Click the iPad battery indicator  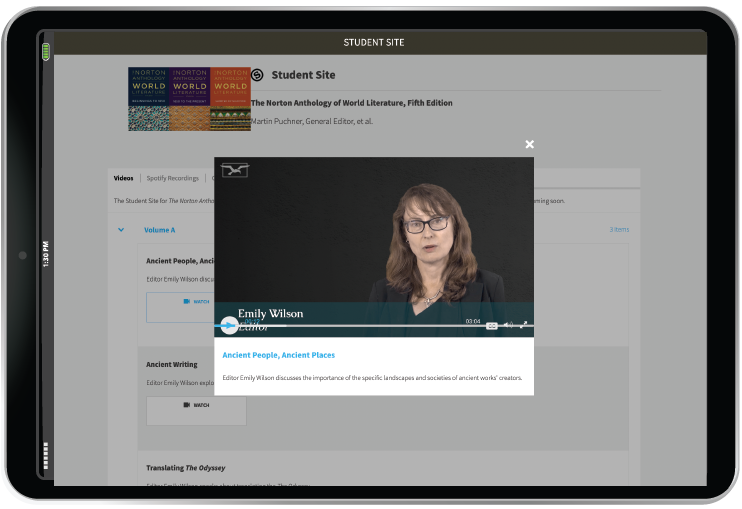[x=46, y=52]
